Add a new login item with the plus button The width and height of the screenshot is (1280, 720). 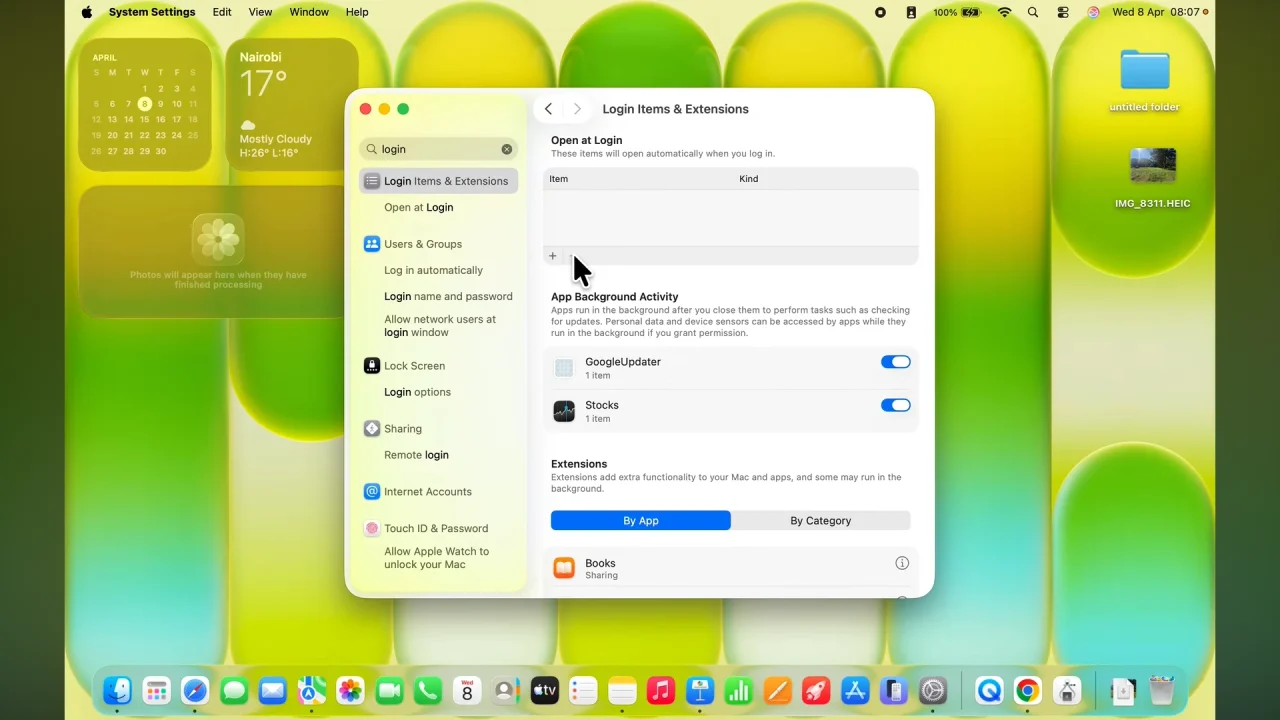(x=552, y=256)
